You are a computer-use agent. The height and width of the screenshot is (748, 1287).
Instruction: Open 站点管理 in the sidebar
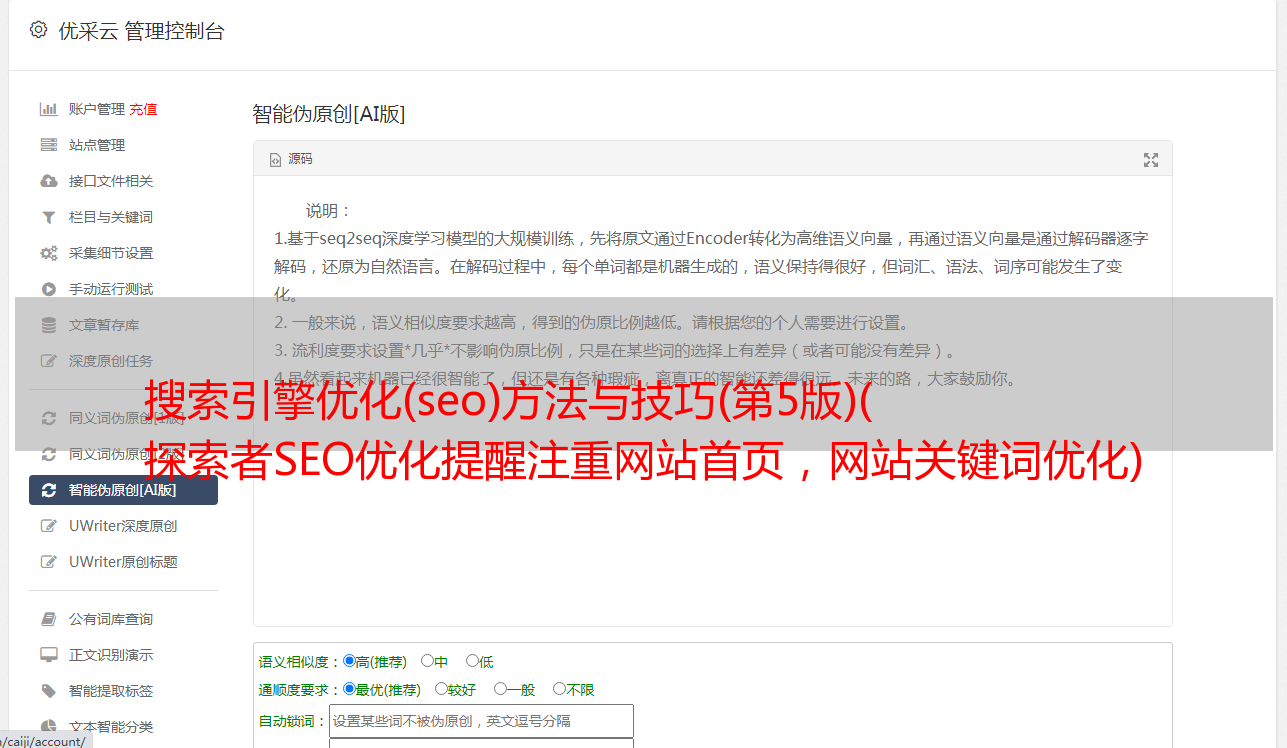(97, 145)
